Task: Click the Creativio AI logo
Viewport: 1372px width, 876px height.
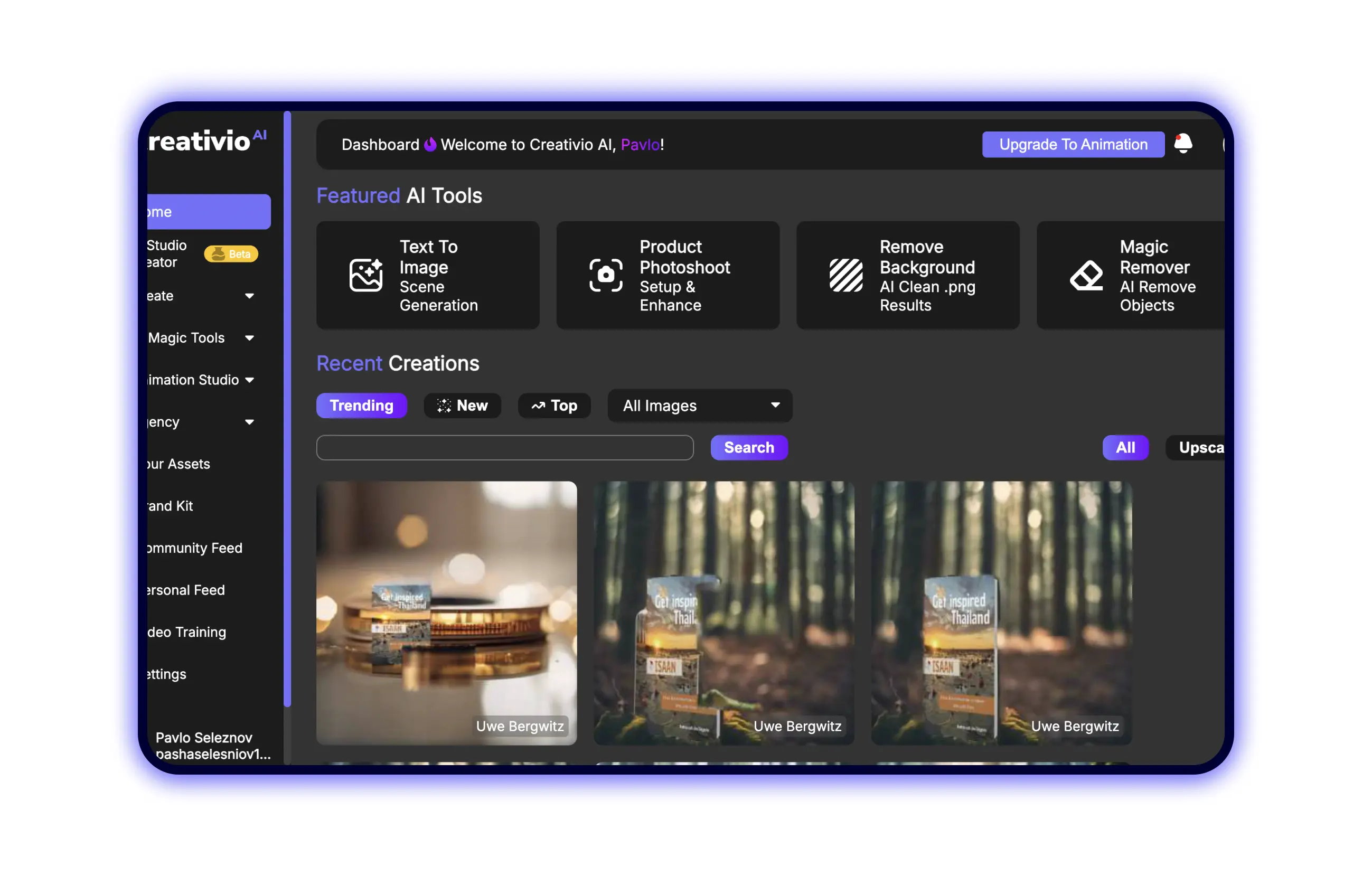Action: coord(206,140)
